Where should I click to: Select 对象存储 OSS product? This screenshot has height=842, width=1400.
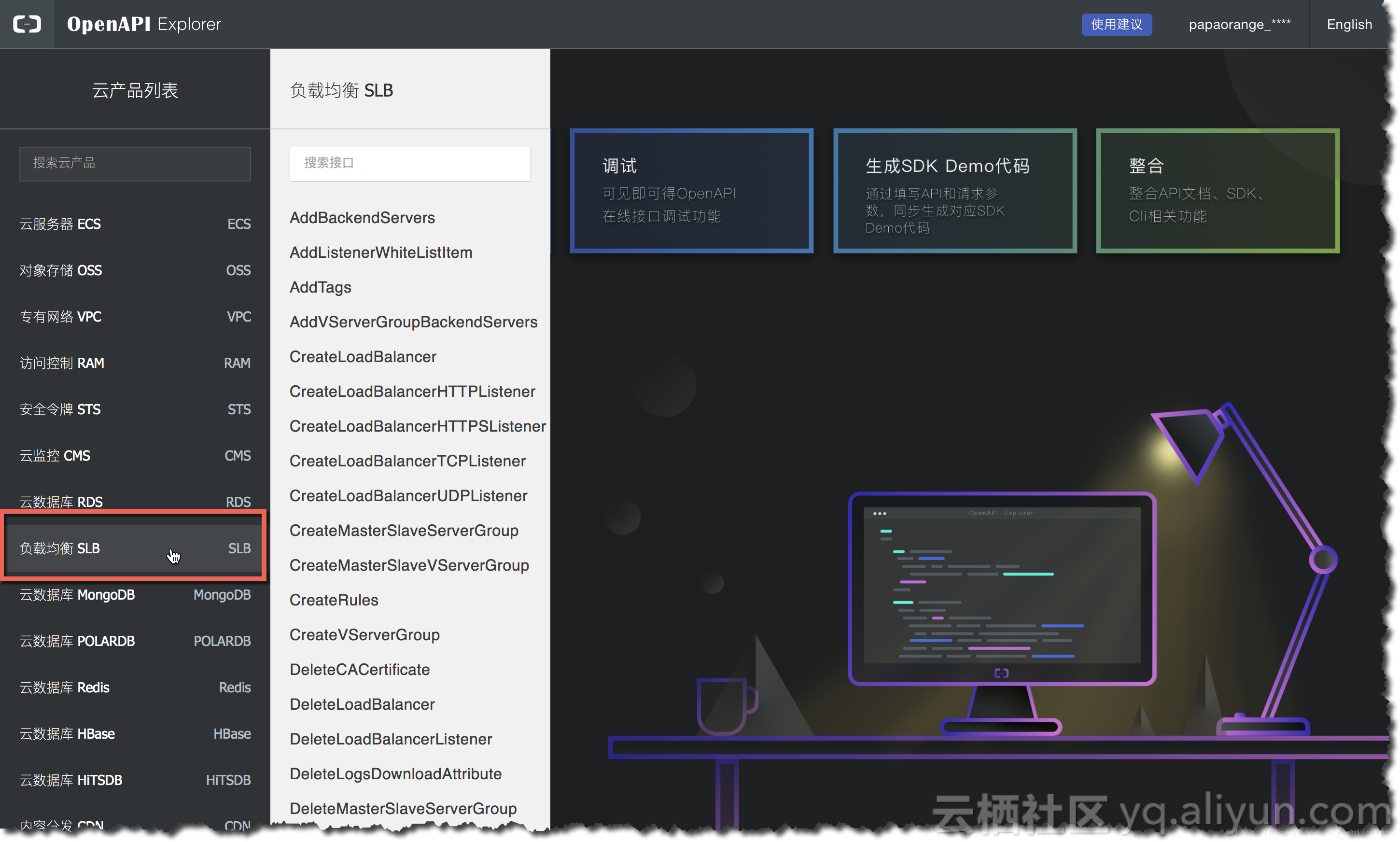135,270
